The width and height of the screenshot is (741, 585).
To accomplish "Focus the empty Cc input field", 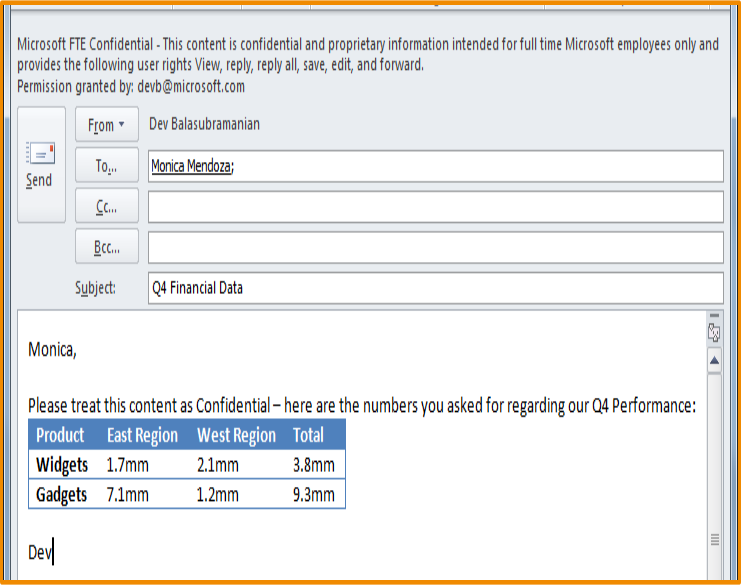I will 436,206.
